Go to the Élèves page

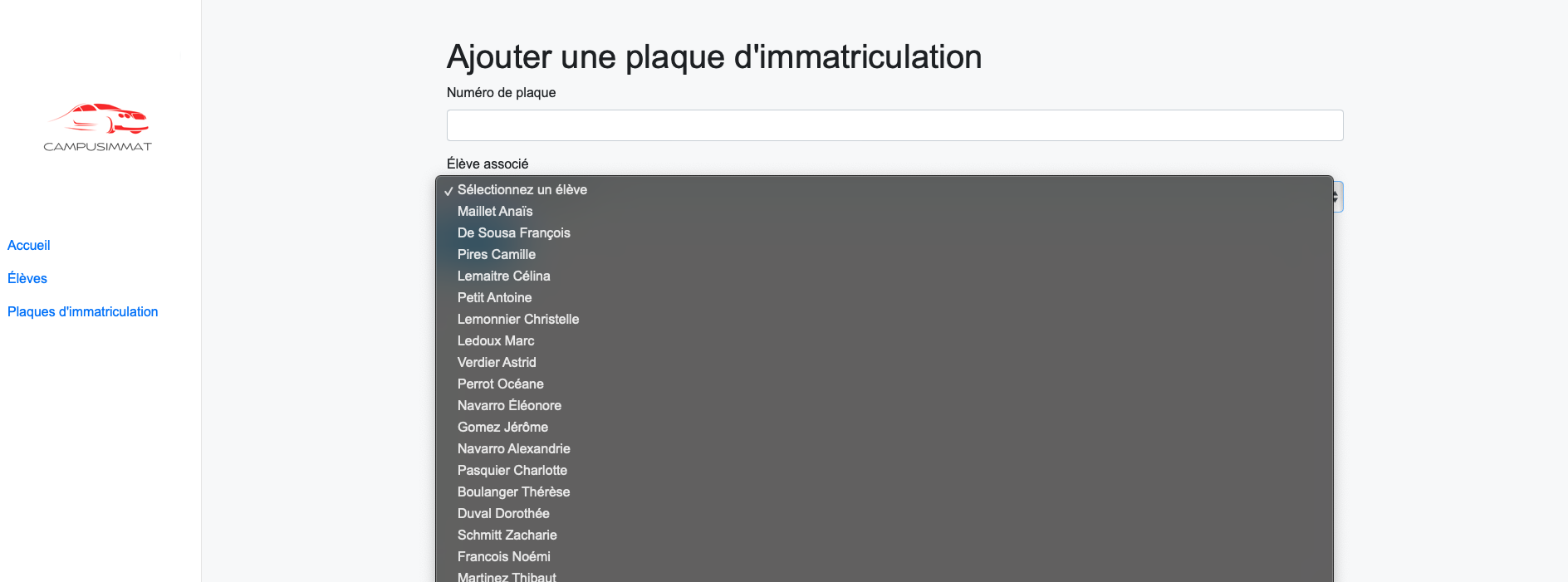(x=27, y=278)
